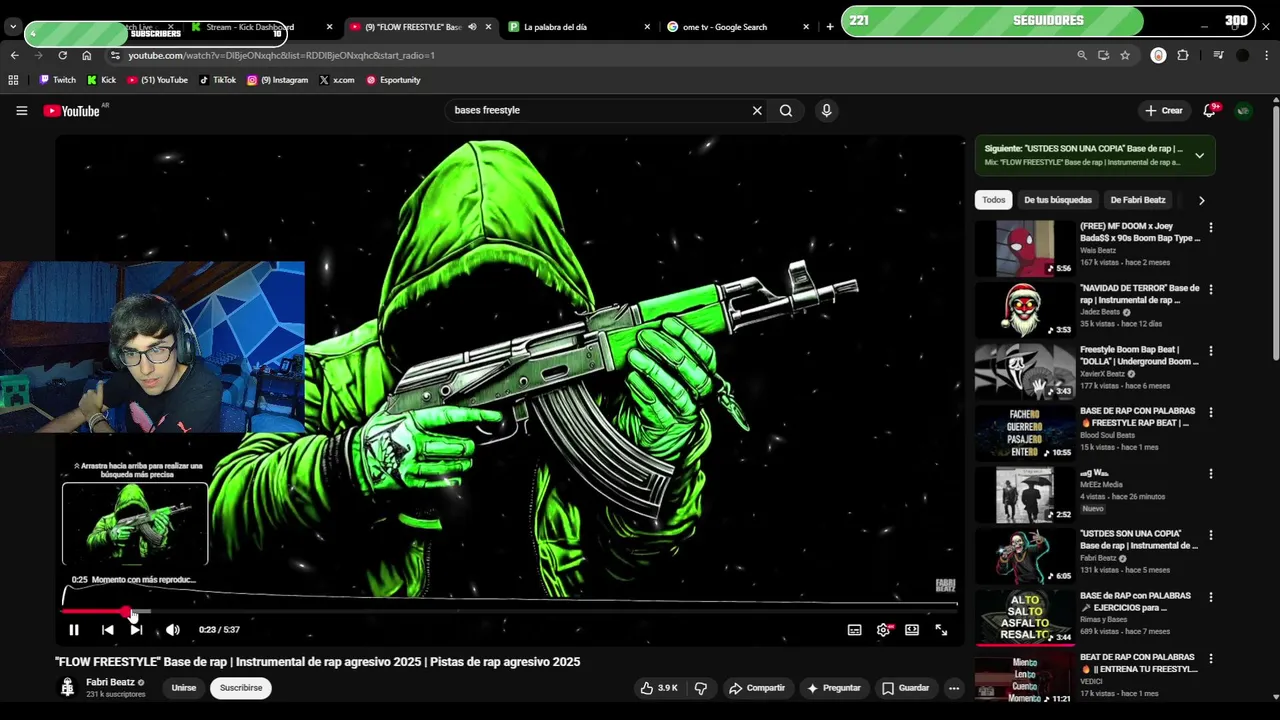Share the video with Compartir
The height and width of the screenshot is (720, 1280).
click(757, 688)
